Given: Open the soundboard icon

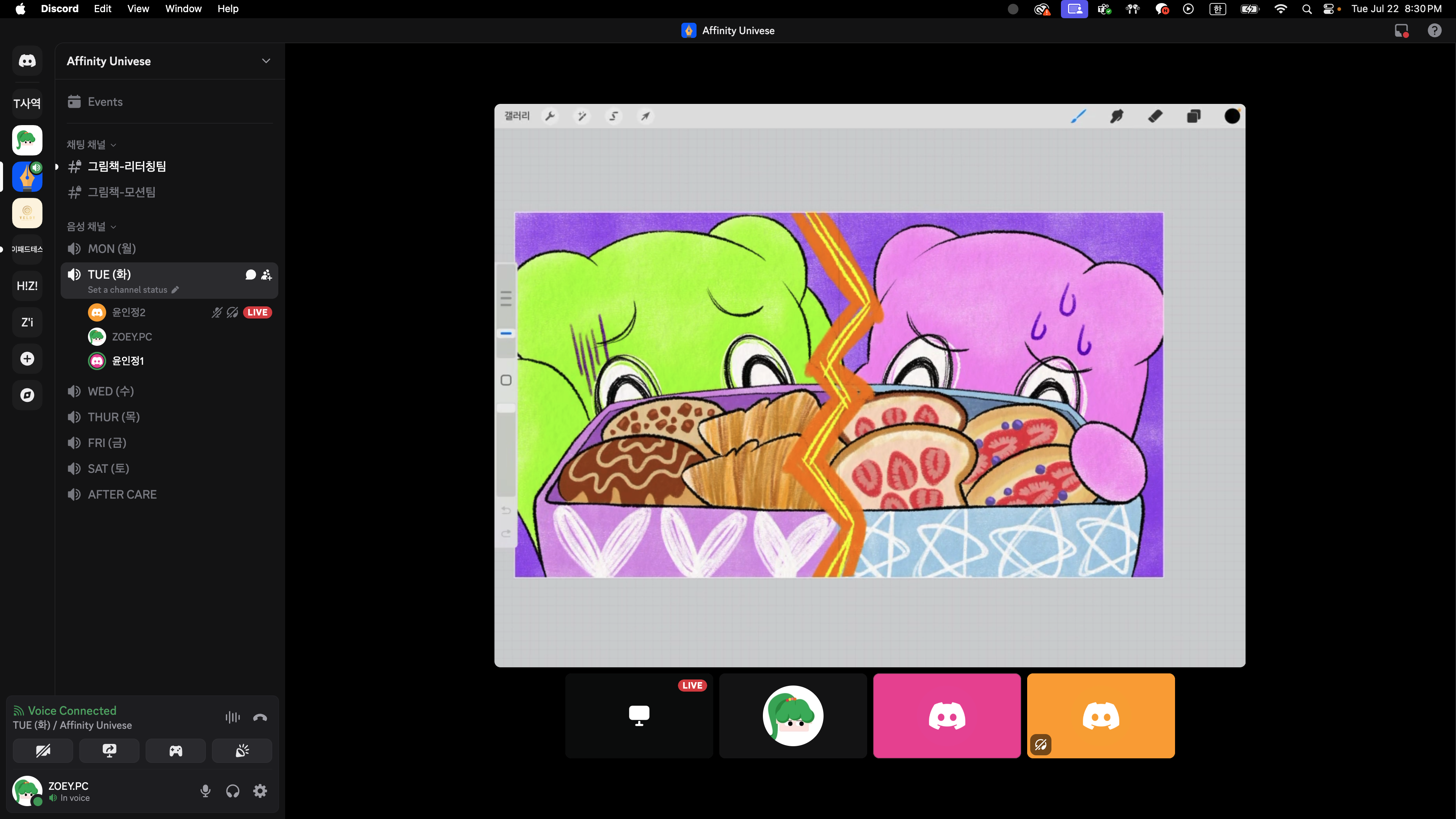Looking at the screenshot, I should click(242, 751).
